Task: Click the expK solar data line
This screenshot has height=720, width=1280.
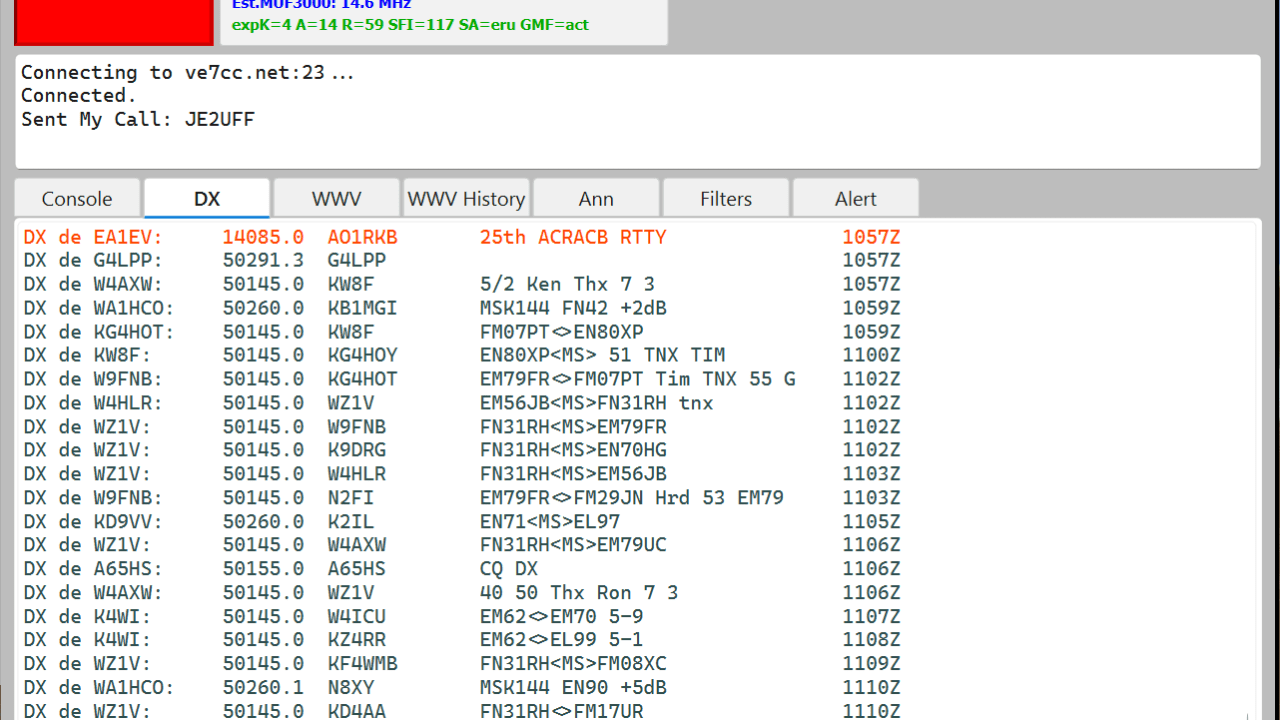Action: [x=410, y=25]
